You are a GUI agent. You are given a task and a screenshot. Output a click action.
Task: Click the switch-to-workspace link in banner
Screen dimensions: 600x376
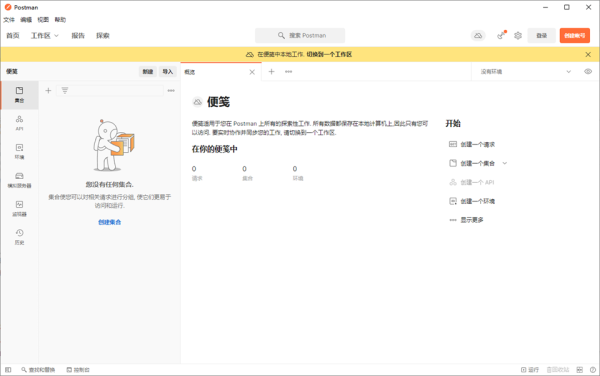click(x=329, y=55)
